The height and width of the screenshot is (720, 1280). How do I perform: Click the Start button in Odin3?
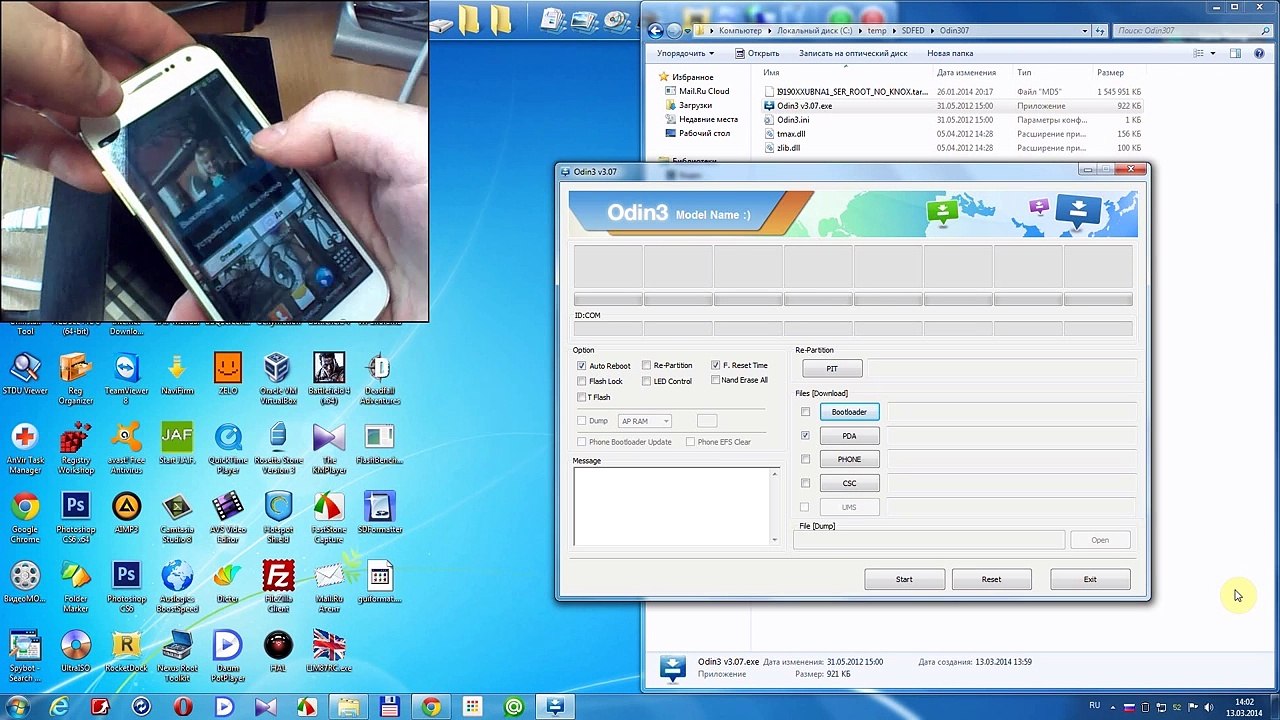pos(904,579)
